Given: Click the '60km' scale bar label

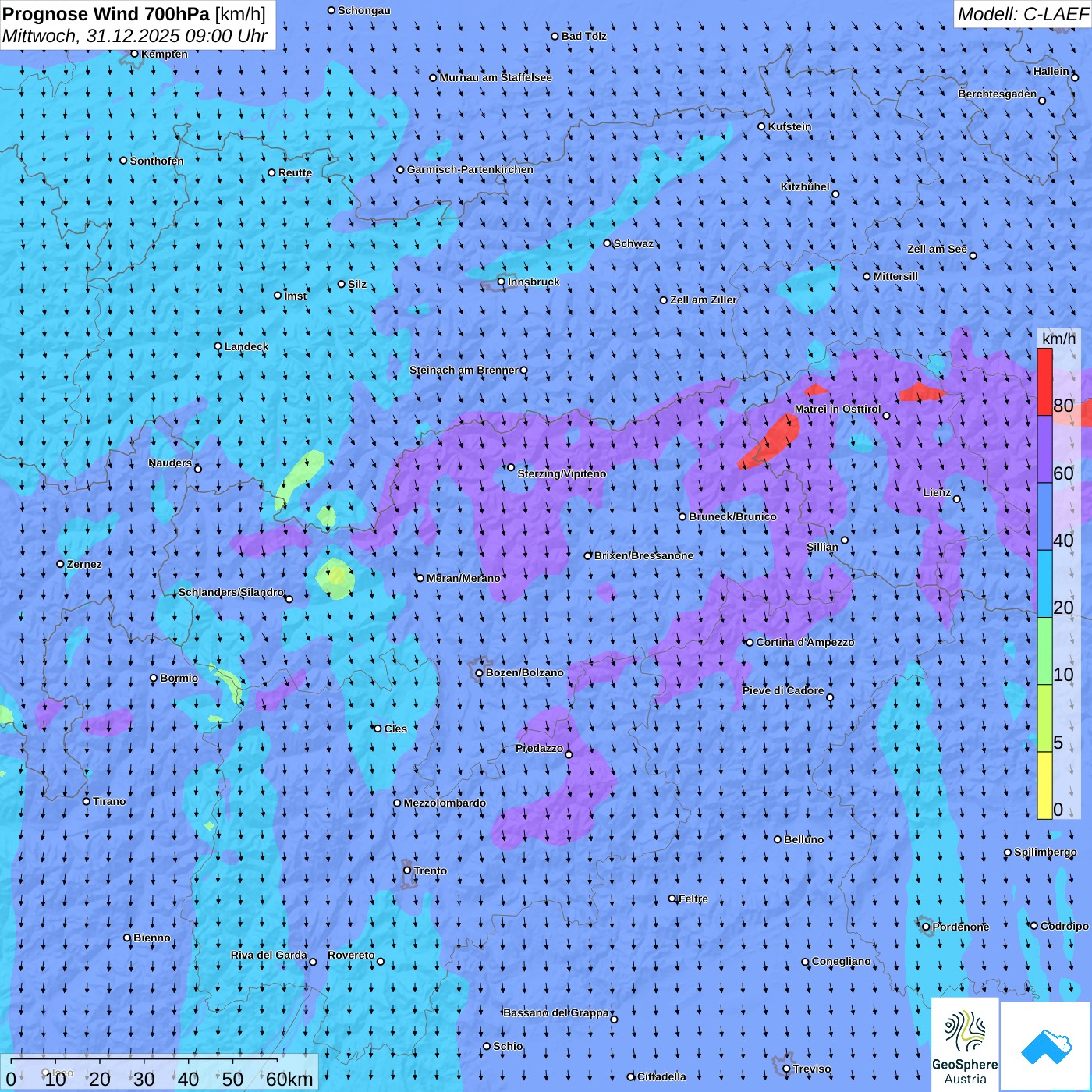Looking at the screenshot, I should tap(289, 1079).
